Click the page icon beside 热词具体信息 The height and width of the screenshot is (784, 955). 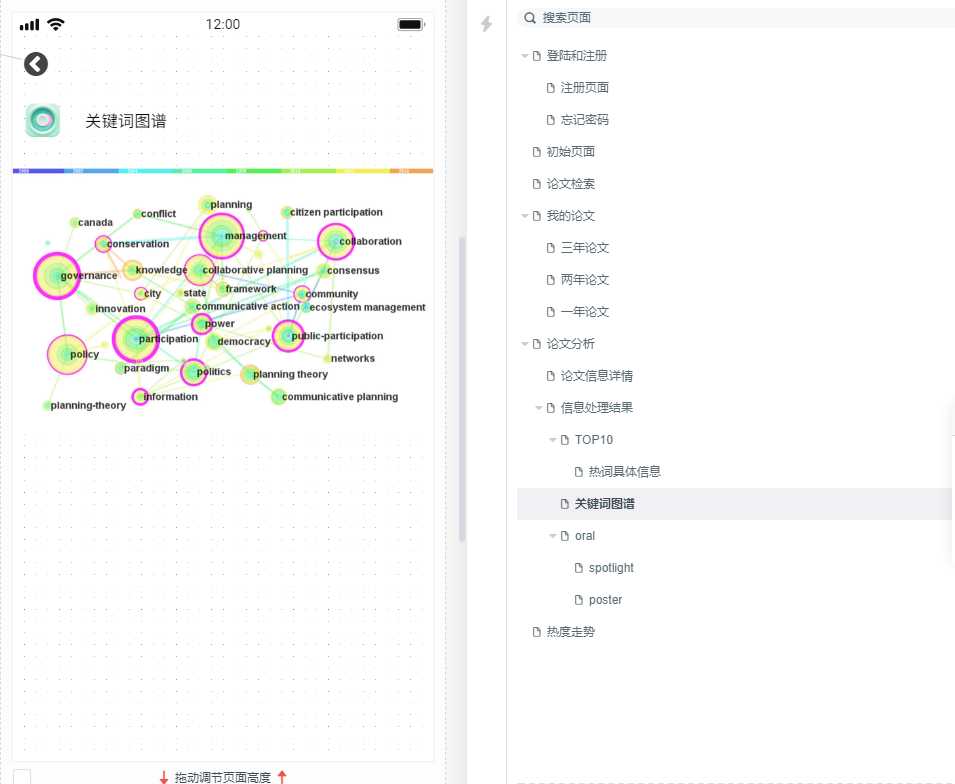(x=579, y=471)
